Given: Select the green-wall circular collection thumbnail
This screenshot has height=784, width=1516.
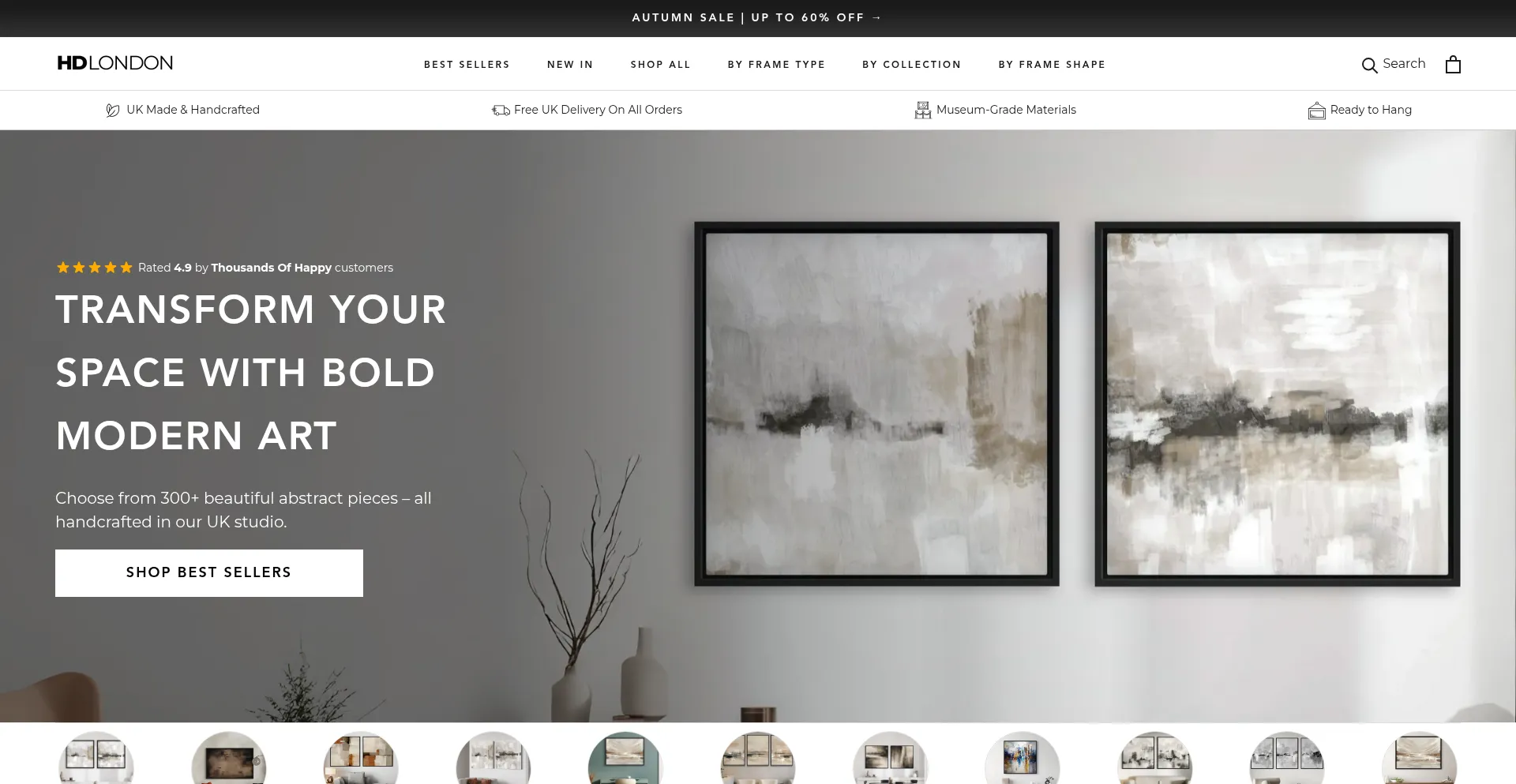Looking at the screenshot, I should click(x=625, y=758).
